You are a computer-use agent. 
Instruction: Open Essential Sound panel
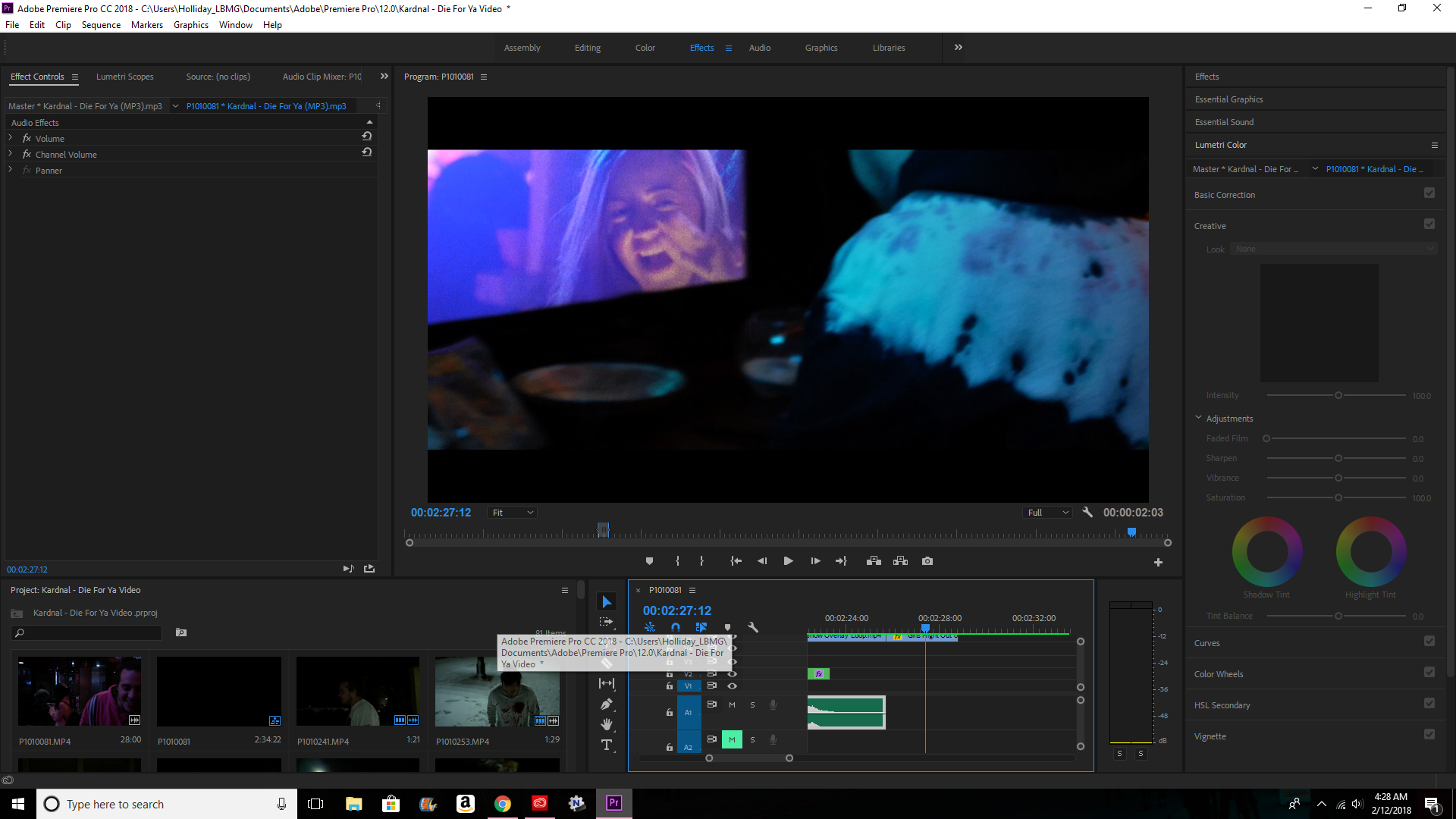click(x=1225, y=122)
